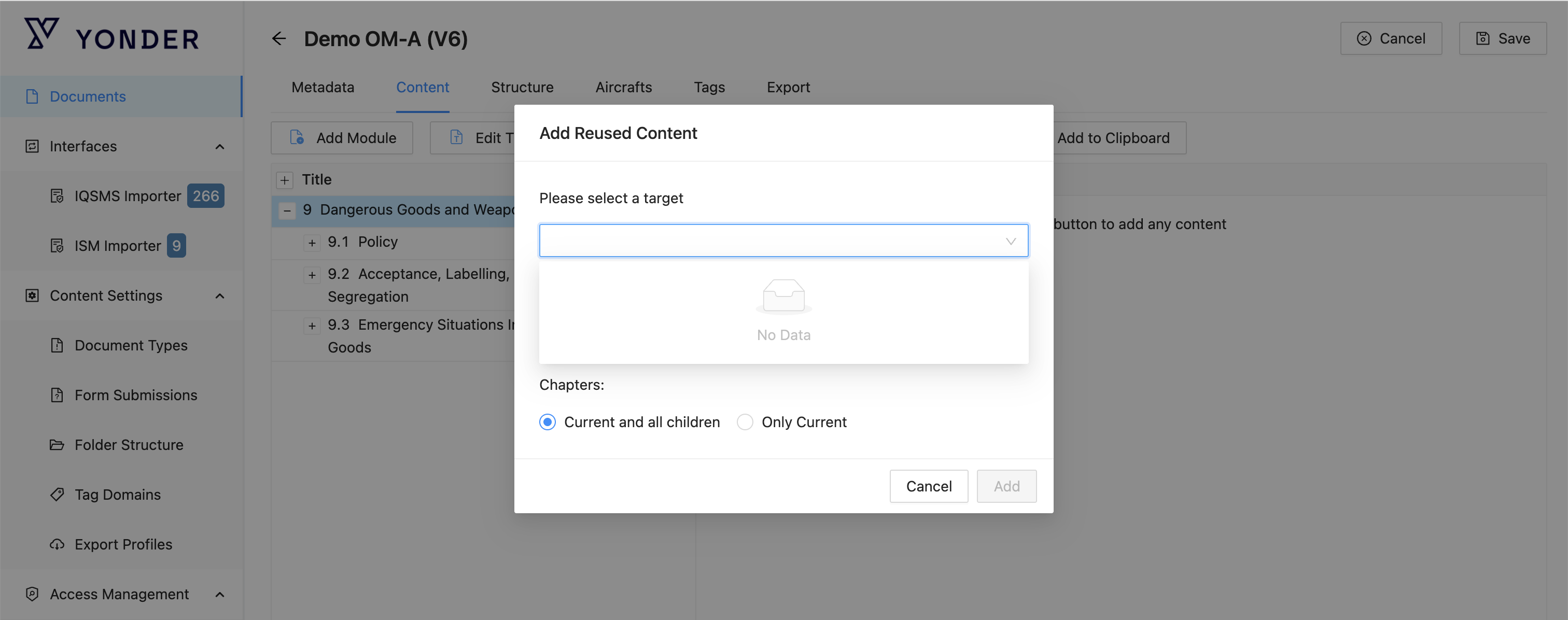Expand the 9.1 Policy tree node

pos(312,243)
